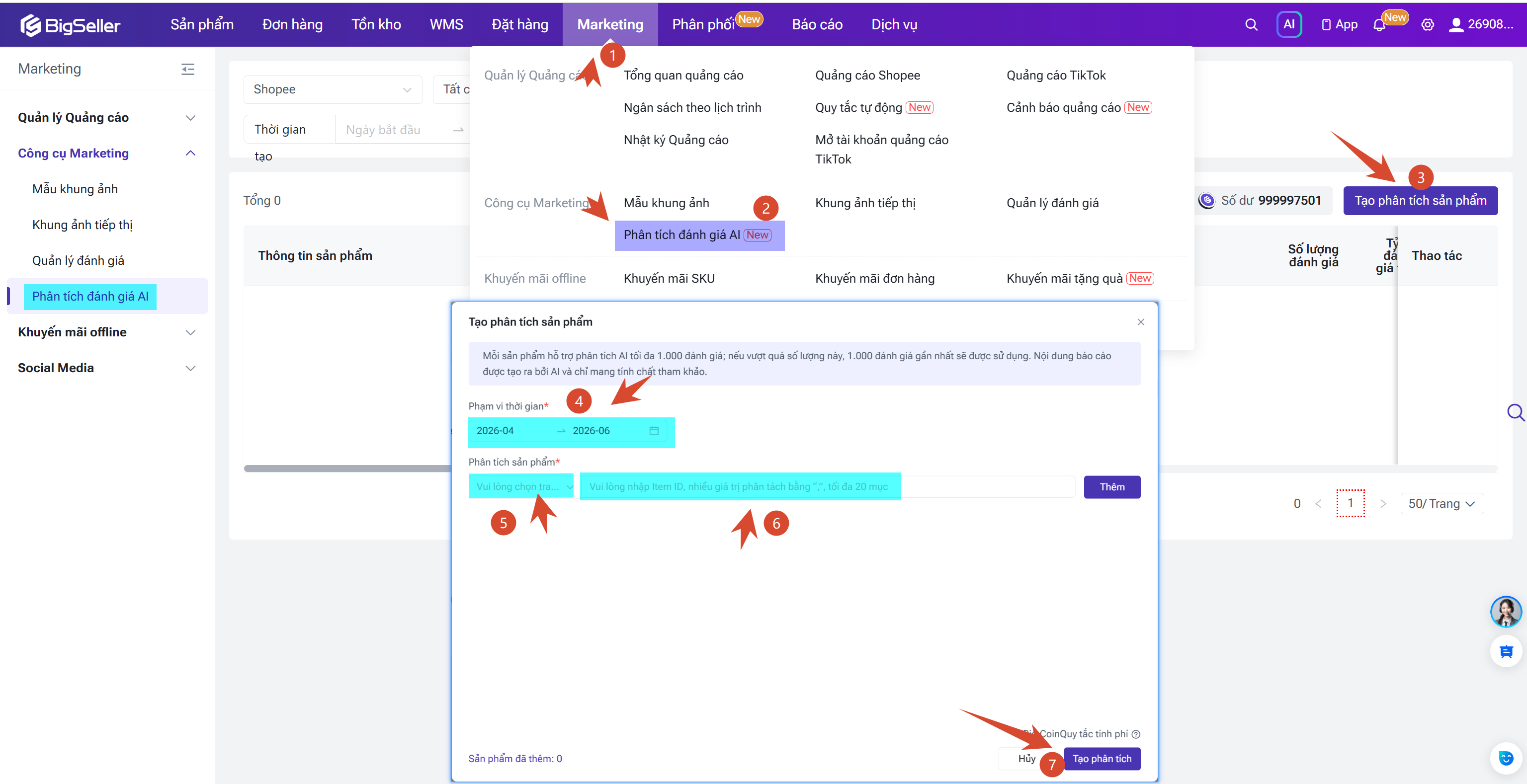Screen dimensions: 1527x784
Task: Open the floating mascot helper icon
Action: tap(1506, 758)
